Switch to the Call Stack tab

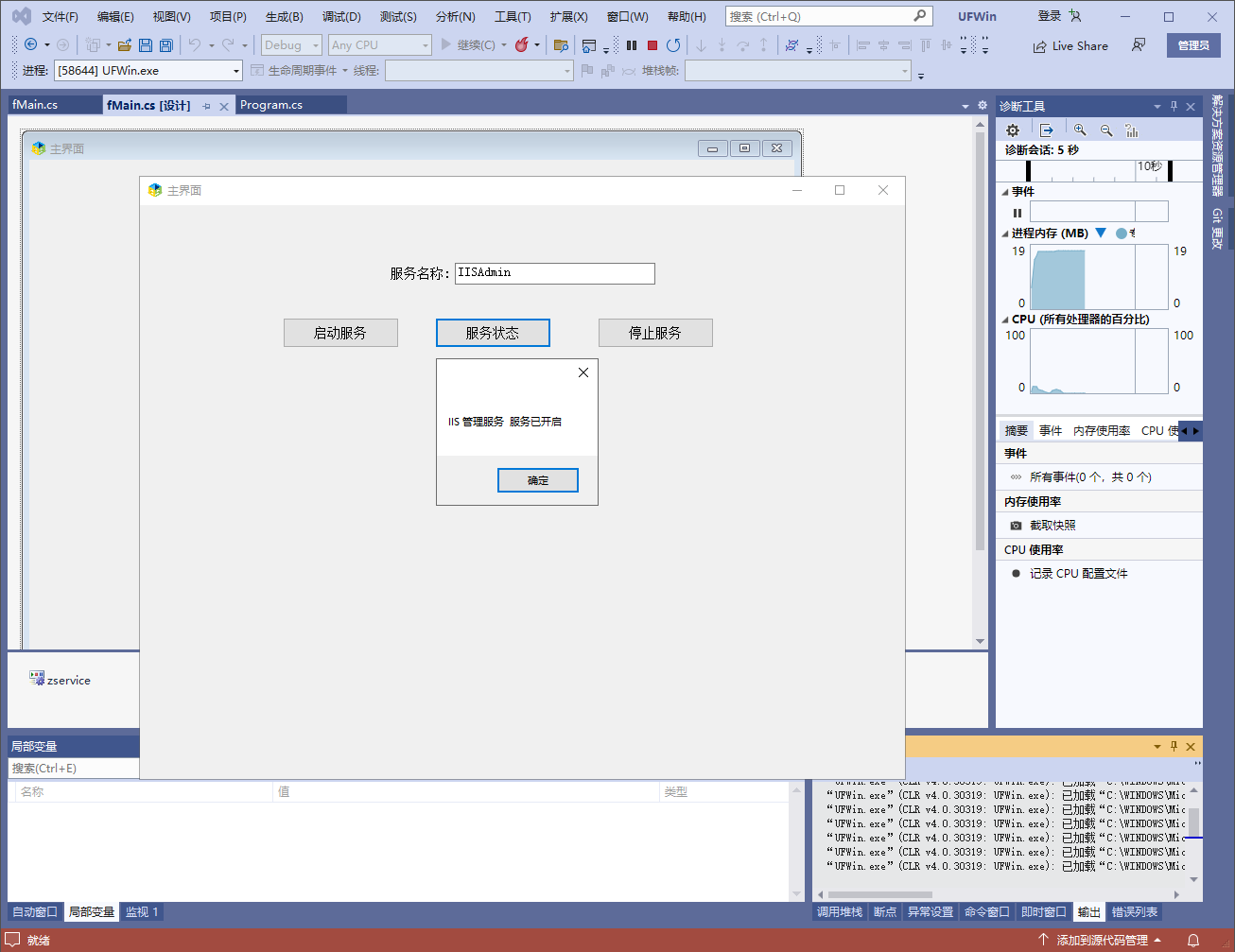[x=840, y=911]
